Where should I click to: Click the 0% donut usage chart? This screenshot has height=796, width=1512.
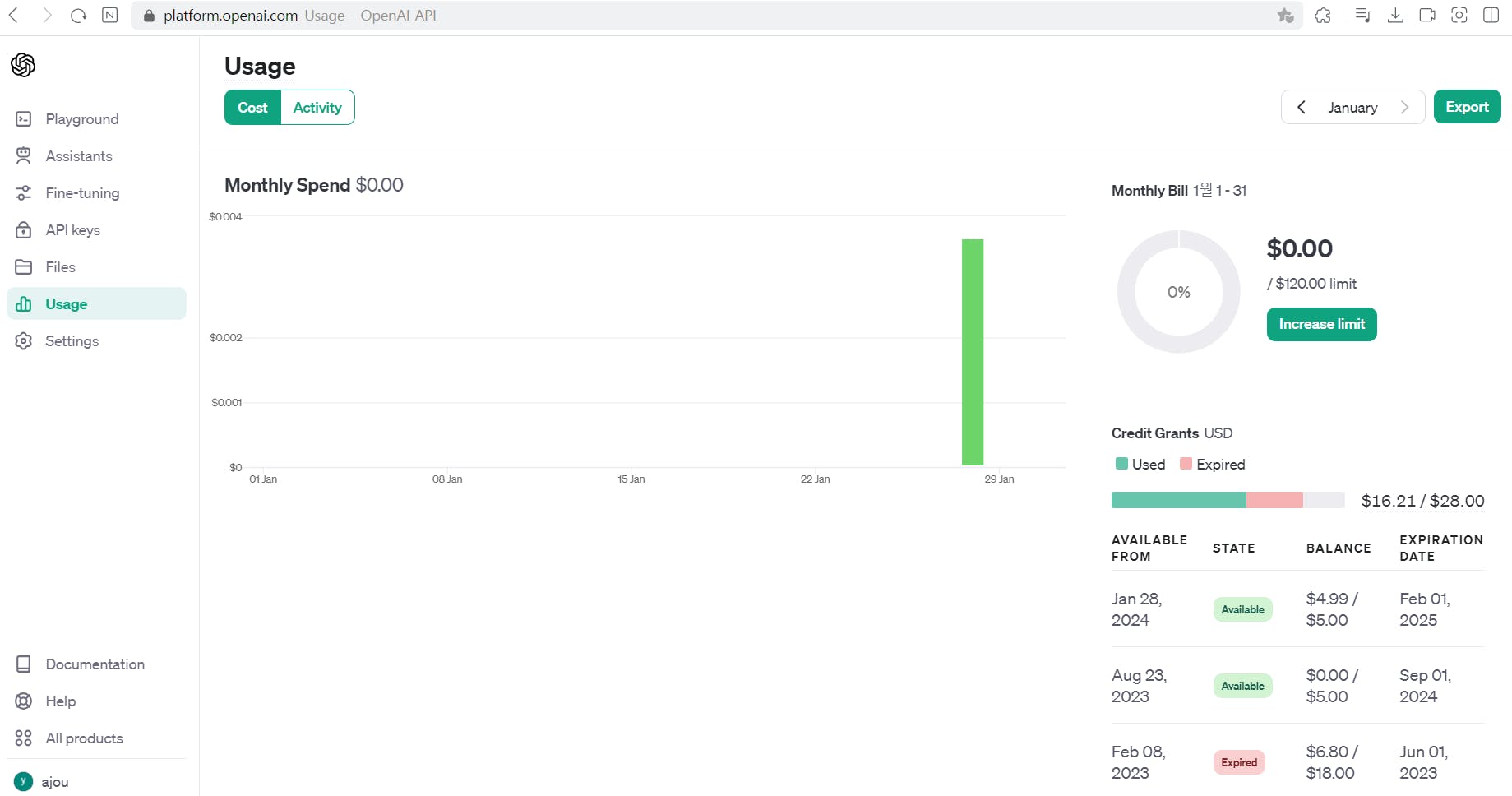point(1178,292)
